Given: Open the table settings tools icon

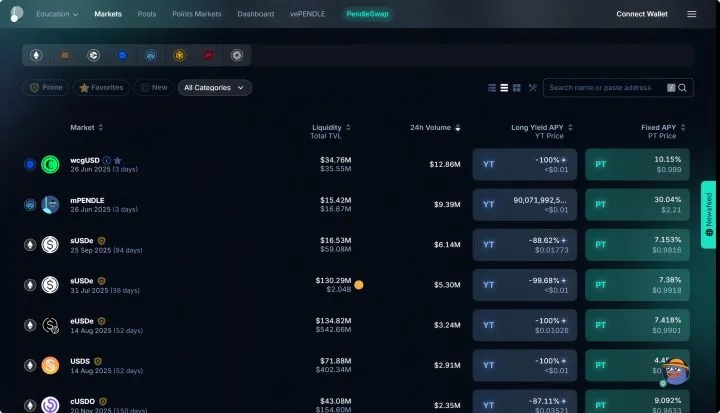Looking at the screenshot, I should (532, 88).
